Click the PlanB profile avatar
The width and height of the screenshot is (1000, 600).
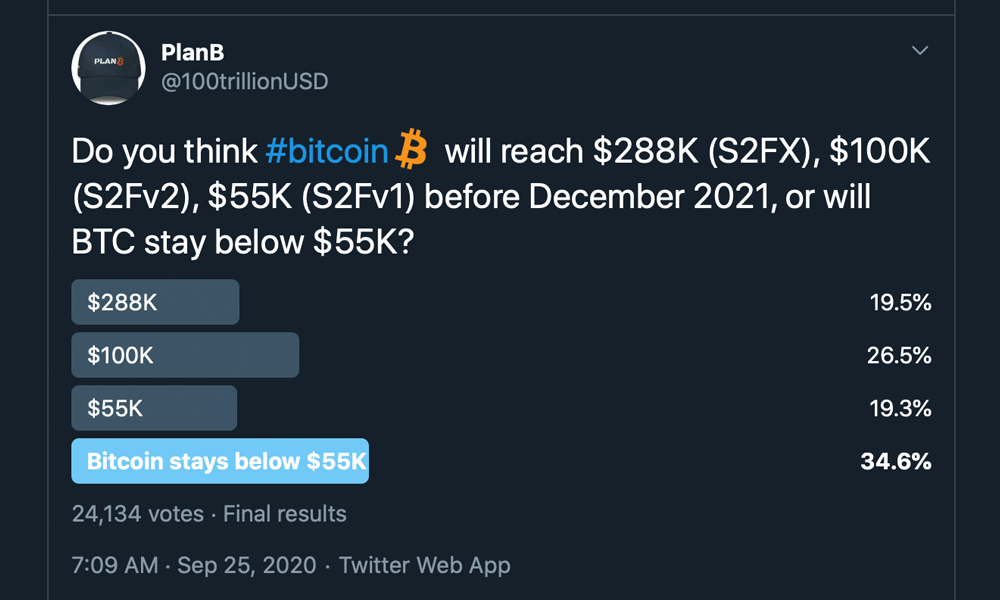click(x=108, y=69)
